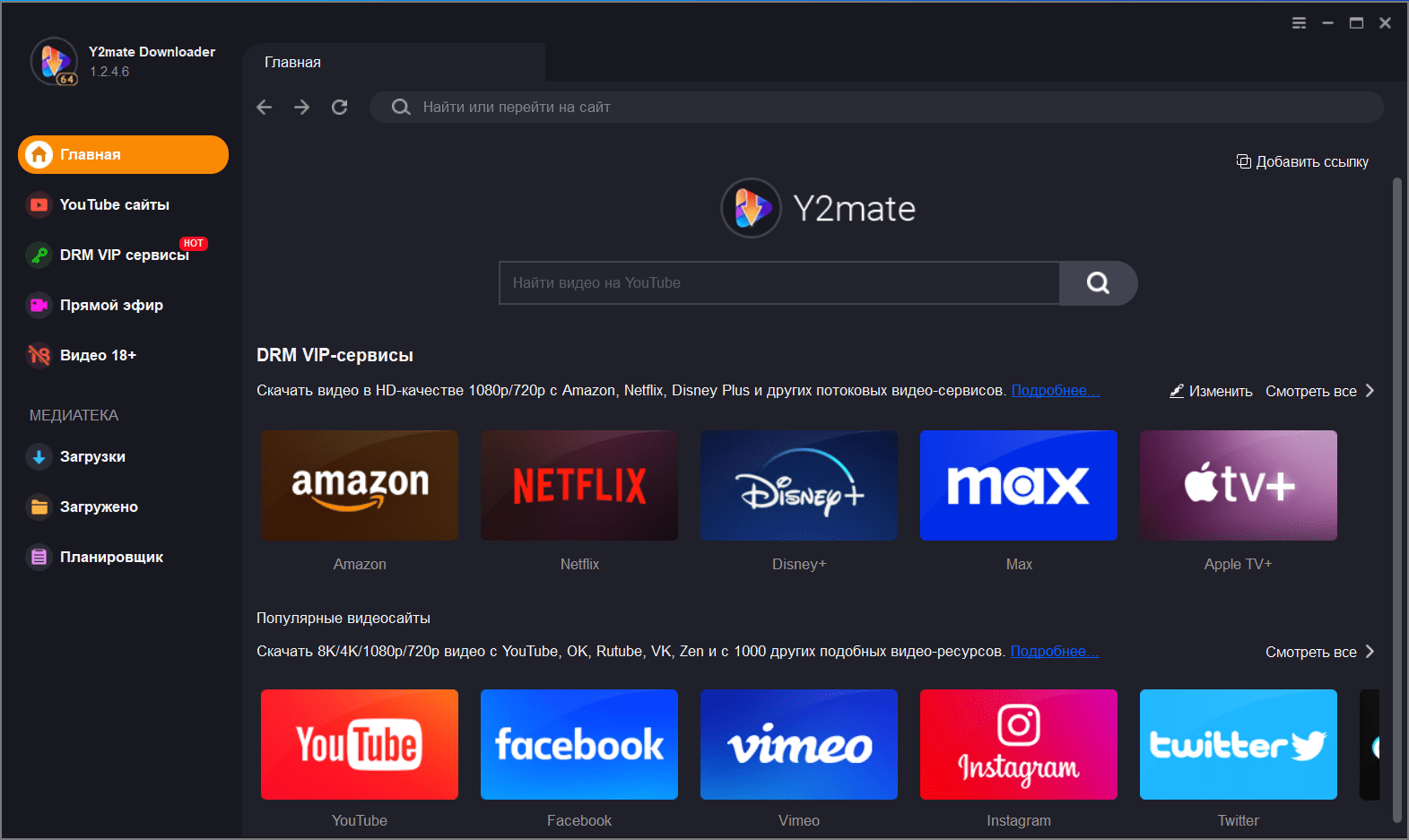This screenshot has width=1409, height=840.
Task: Select DRM VIP сервисы in sidebar
Action: [x=123, y=255]
